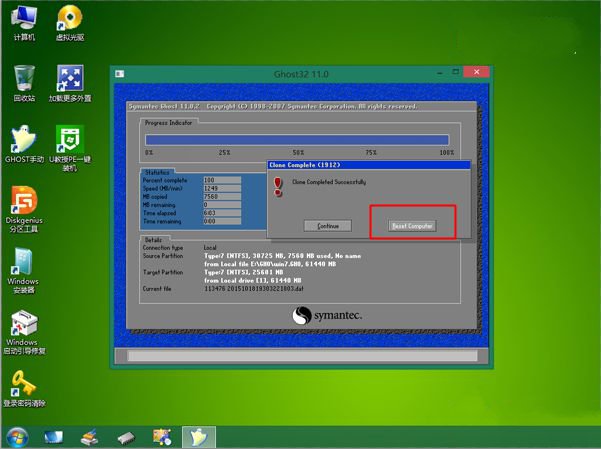
Task: Click the Target Partition label
Action: click(x=163, y=272)
